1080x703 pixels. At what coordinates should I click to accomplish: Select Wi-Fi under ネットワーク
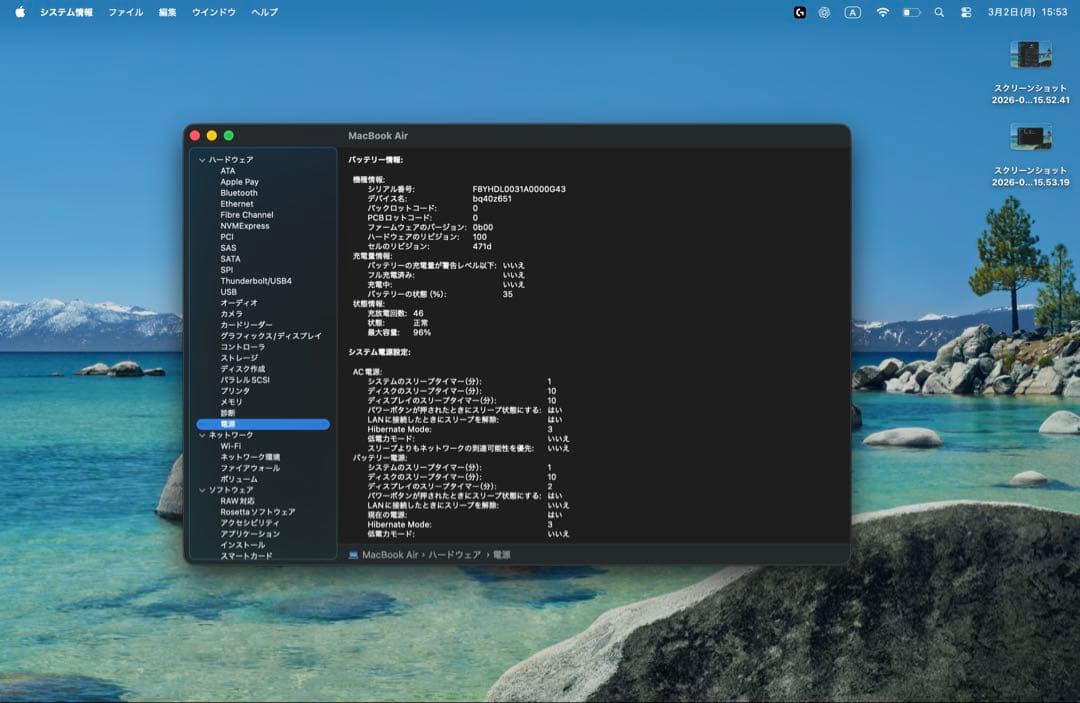(230, 446)
